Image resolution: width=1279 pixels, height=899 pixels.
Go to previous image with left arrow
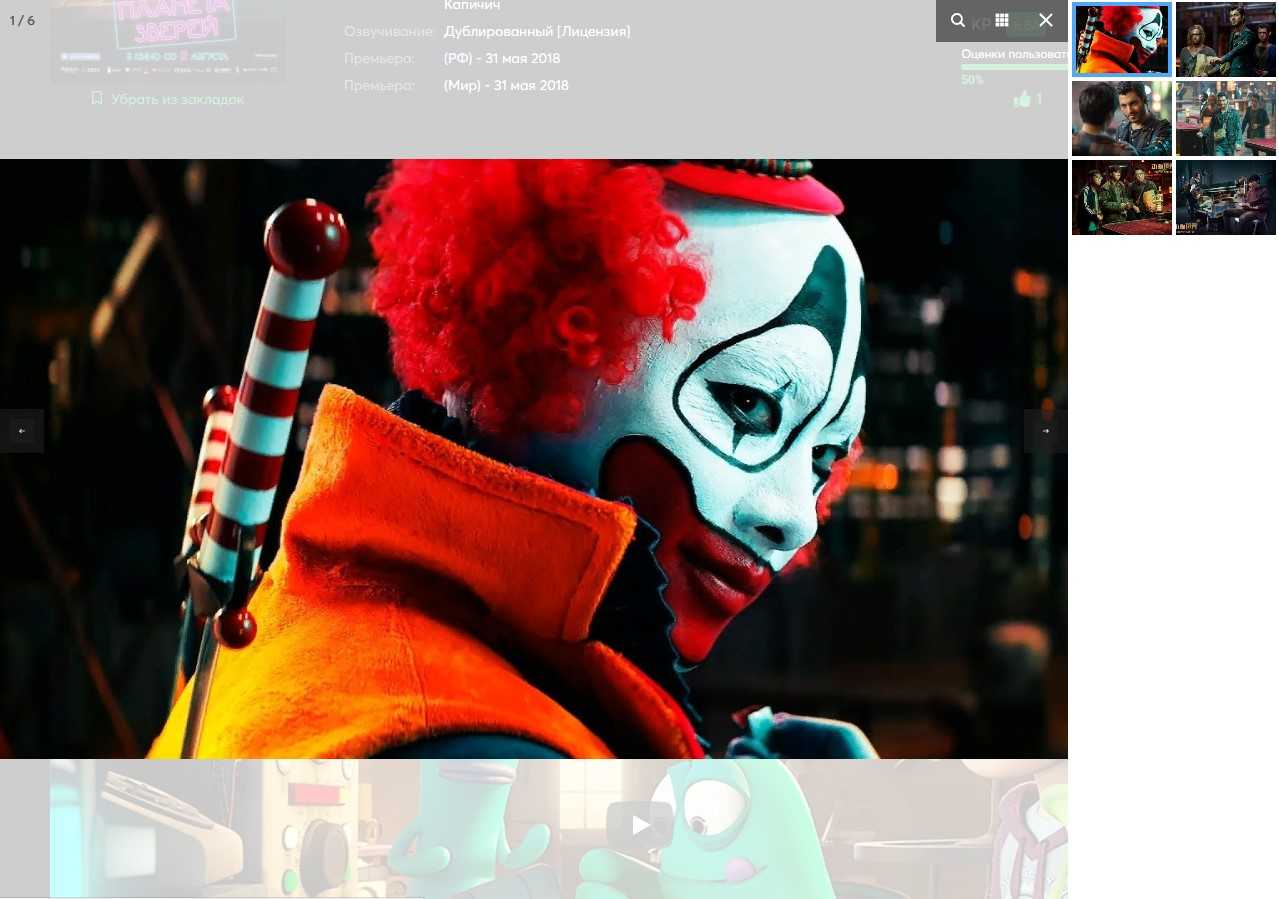tap(22, 431)
